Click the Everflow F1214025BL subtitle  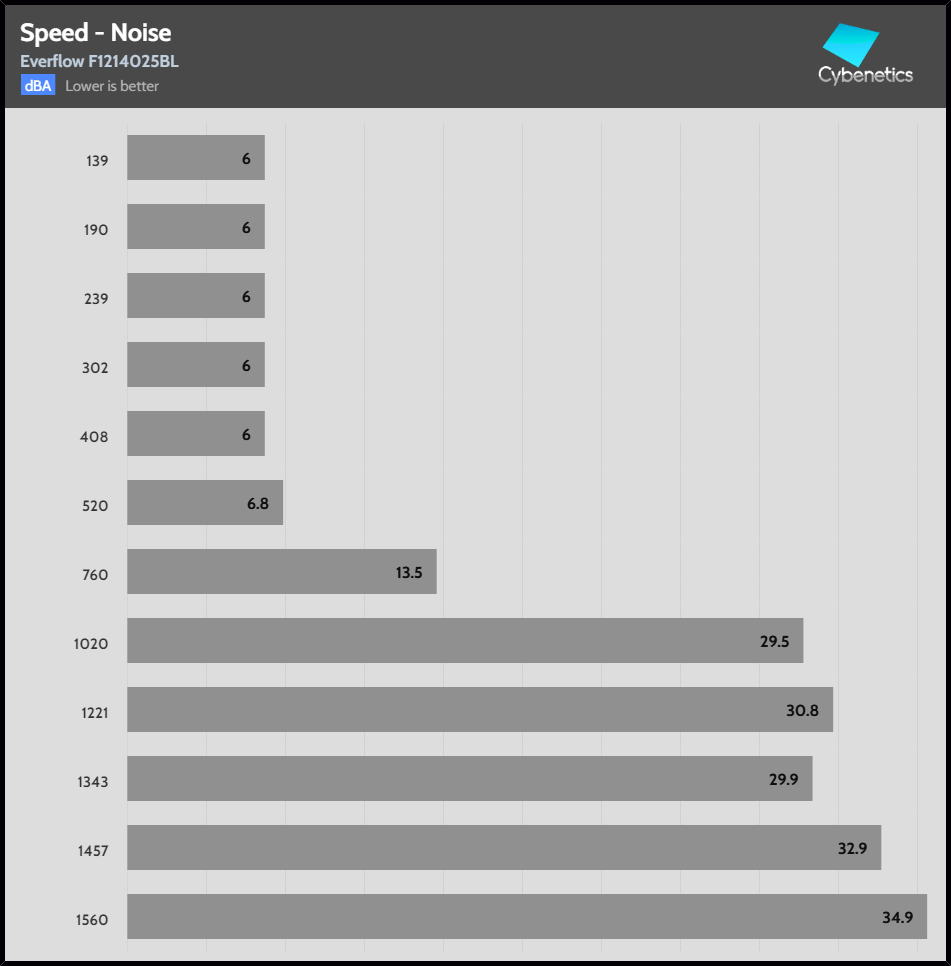pos(99,62)
